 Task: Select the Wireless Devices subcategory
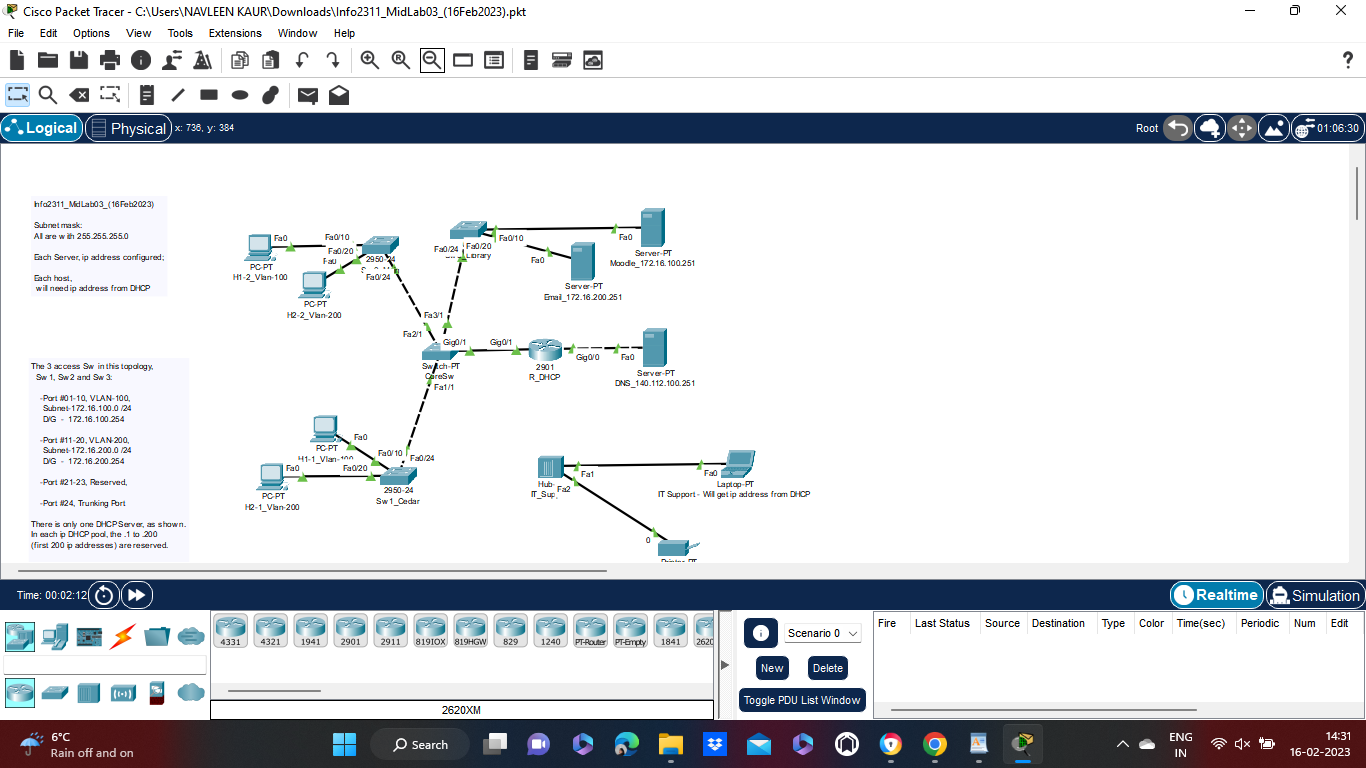click(121, 692)
